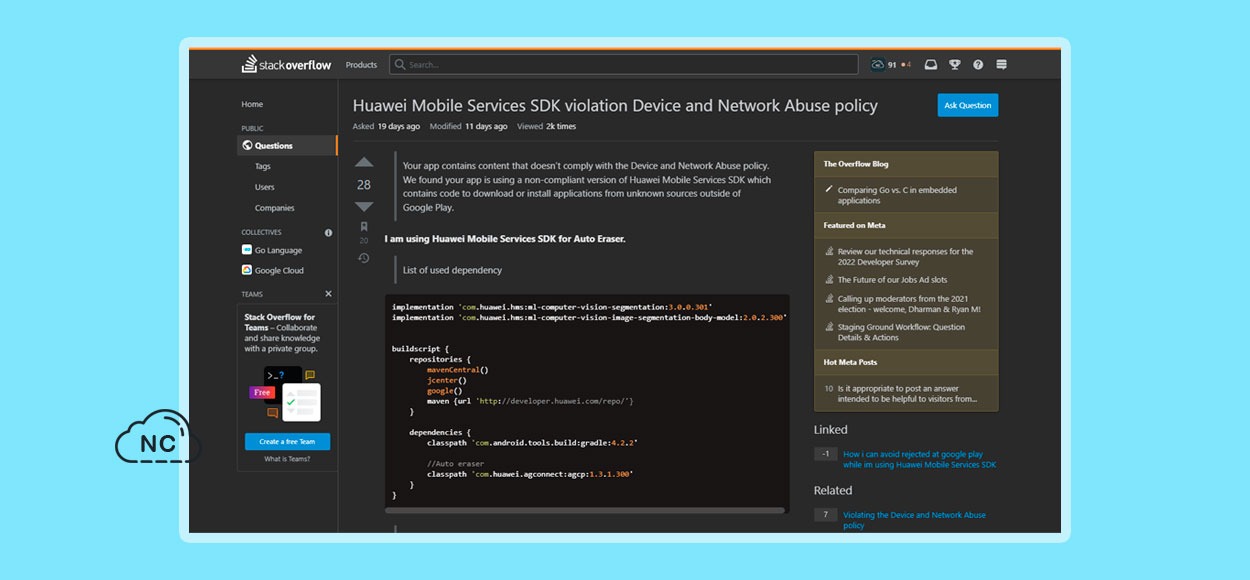Click the 'Asked 19 days ago' text
The image size is (1250, 580).
(386, 127)
